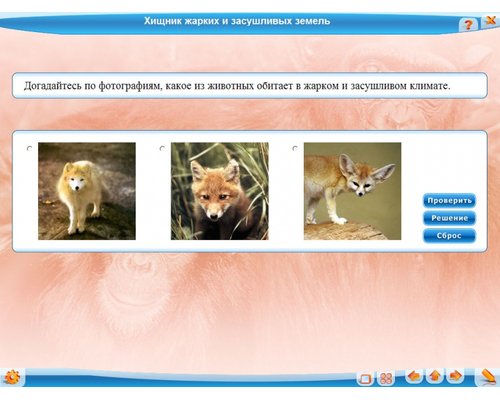Viewport: 500px width, 400px height.
Task: Click the arctic fox photo
Action: (87, 191)
